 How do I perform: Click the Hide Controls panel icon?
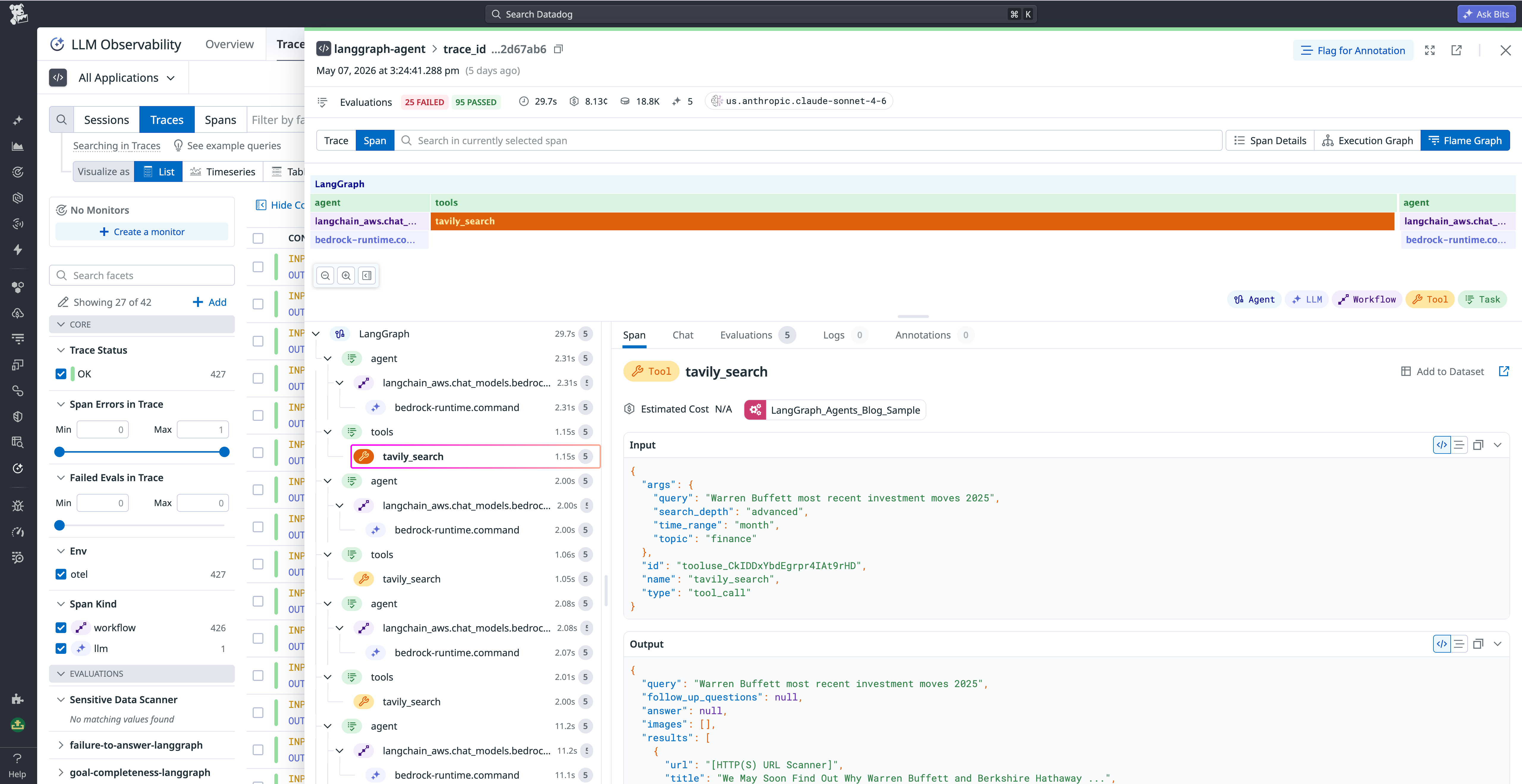(x=261, y=205)
